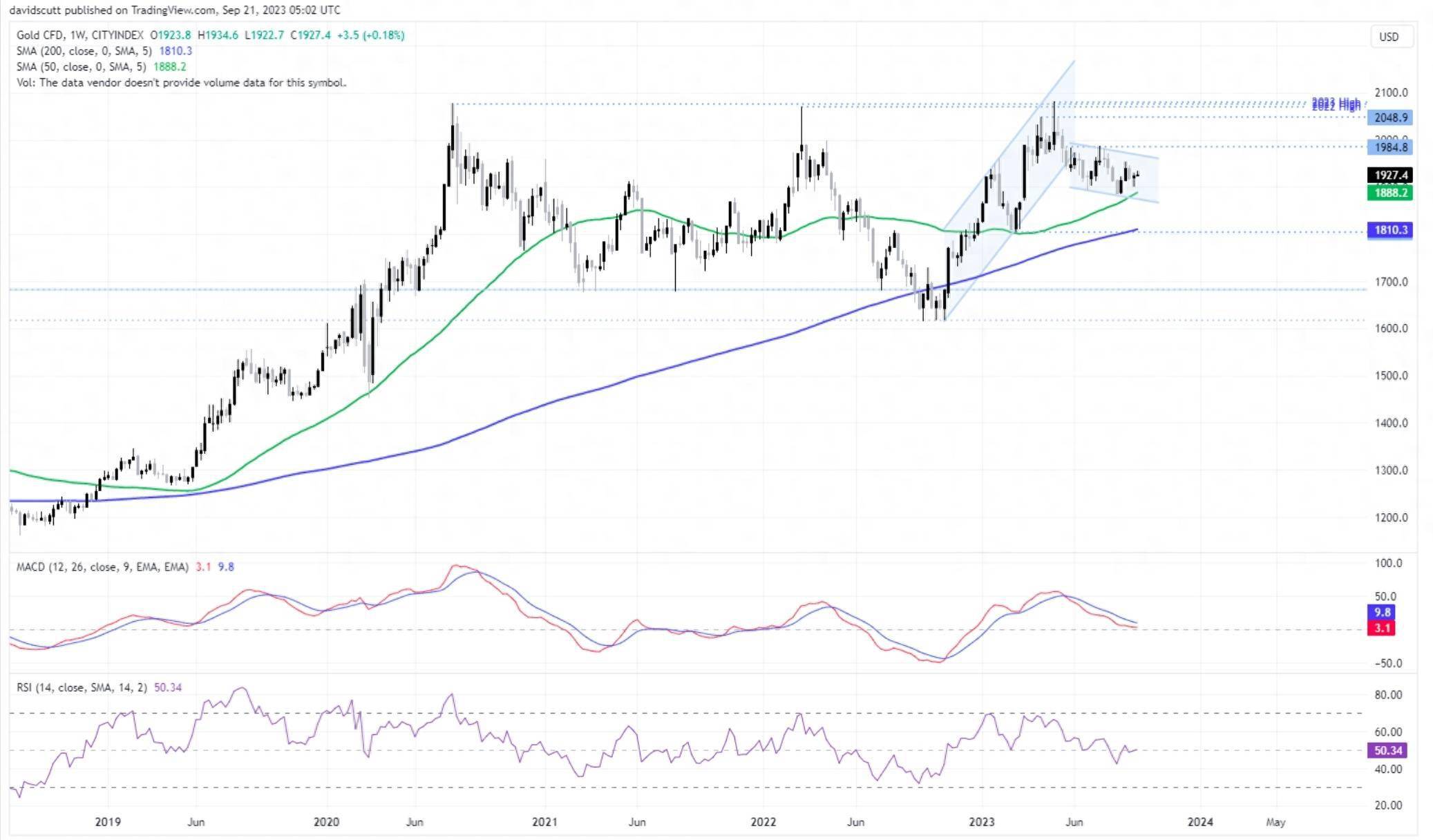Click the red 3.1 MACD signal tag
This screenshot has width=1433, height=840.
point(1382,628)
